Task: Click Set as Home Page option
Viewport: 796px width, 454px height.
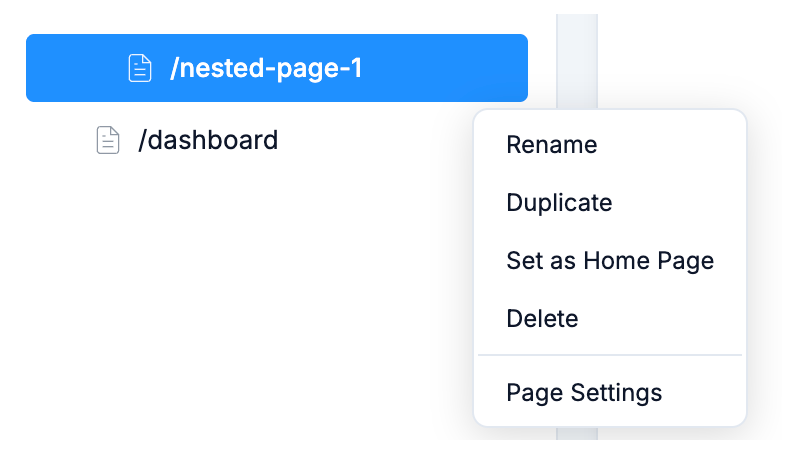Action: point(609,261)
